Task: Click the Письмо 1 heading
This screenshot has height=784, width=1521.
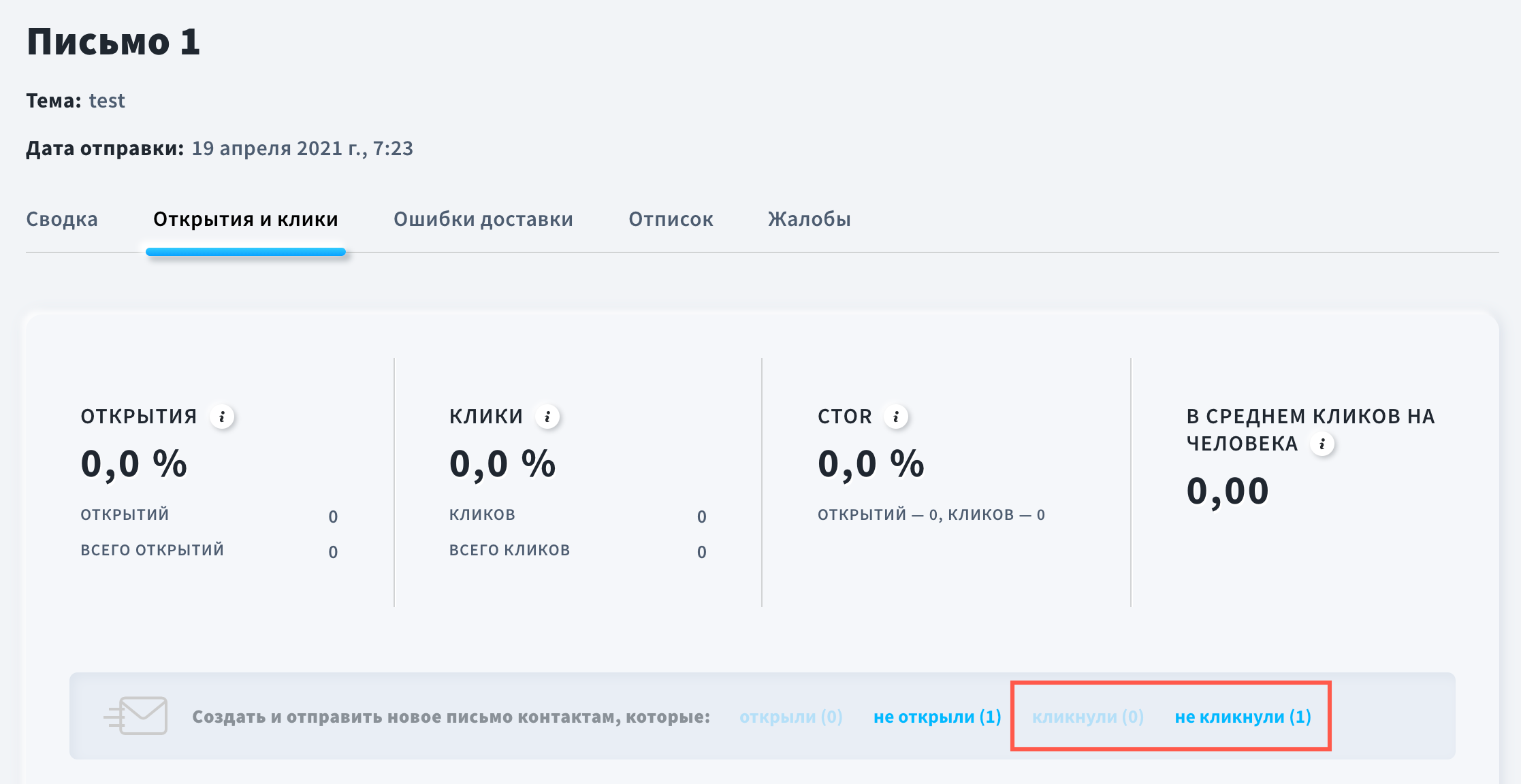Action: (113, 42)
